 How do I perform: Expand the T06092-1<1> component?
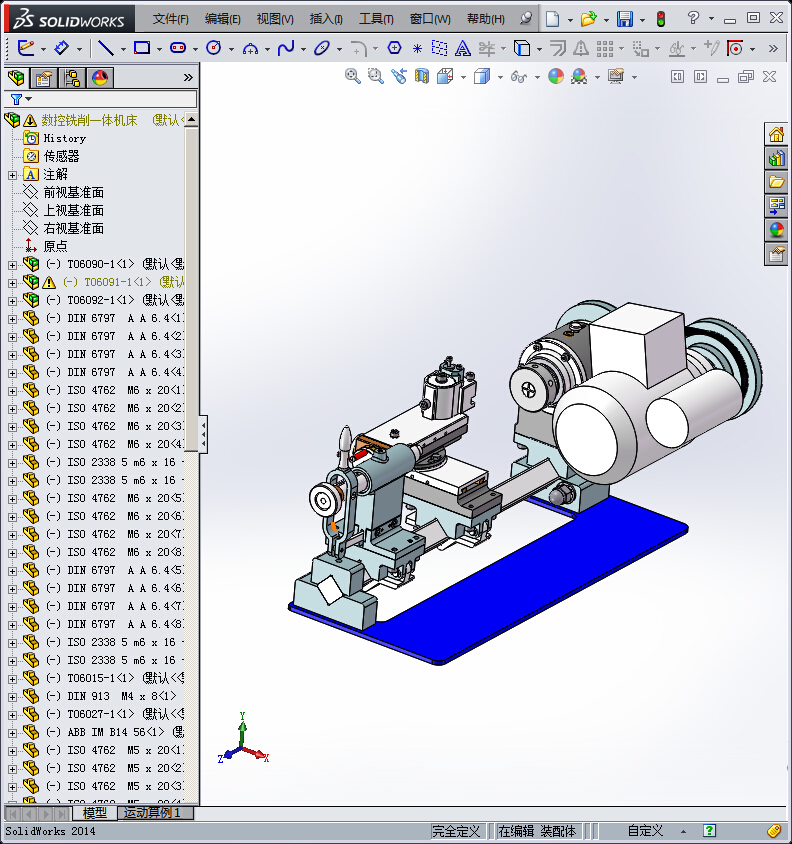(x=12, y=301)
